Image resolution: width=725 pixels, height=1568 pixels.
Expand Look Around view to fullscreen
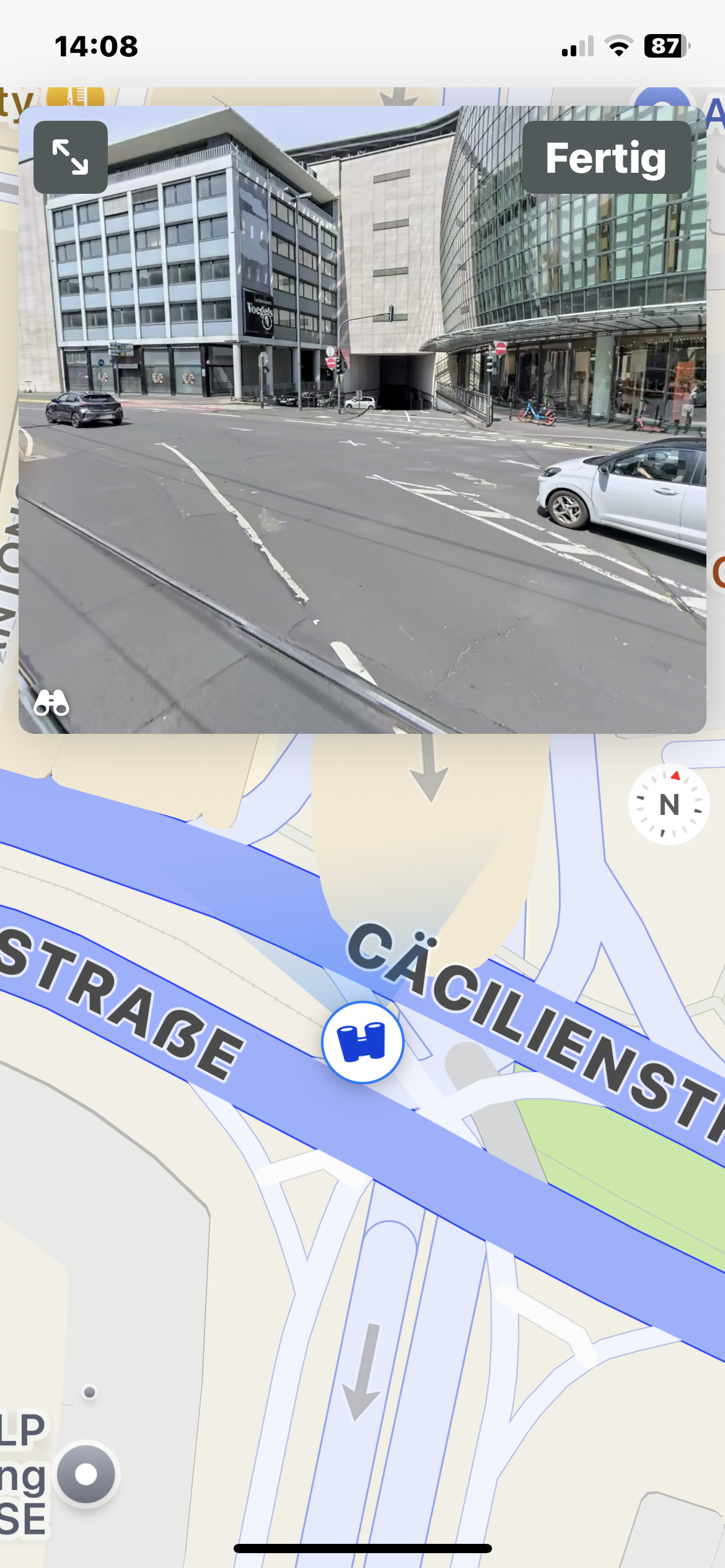coord(71,157)
